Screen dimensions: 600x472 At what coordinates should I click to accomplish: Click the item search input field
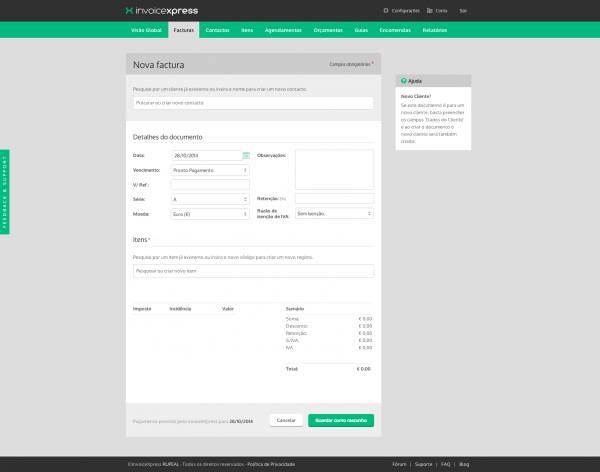253,271
